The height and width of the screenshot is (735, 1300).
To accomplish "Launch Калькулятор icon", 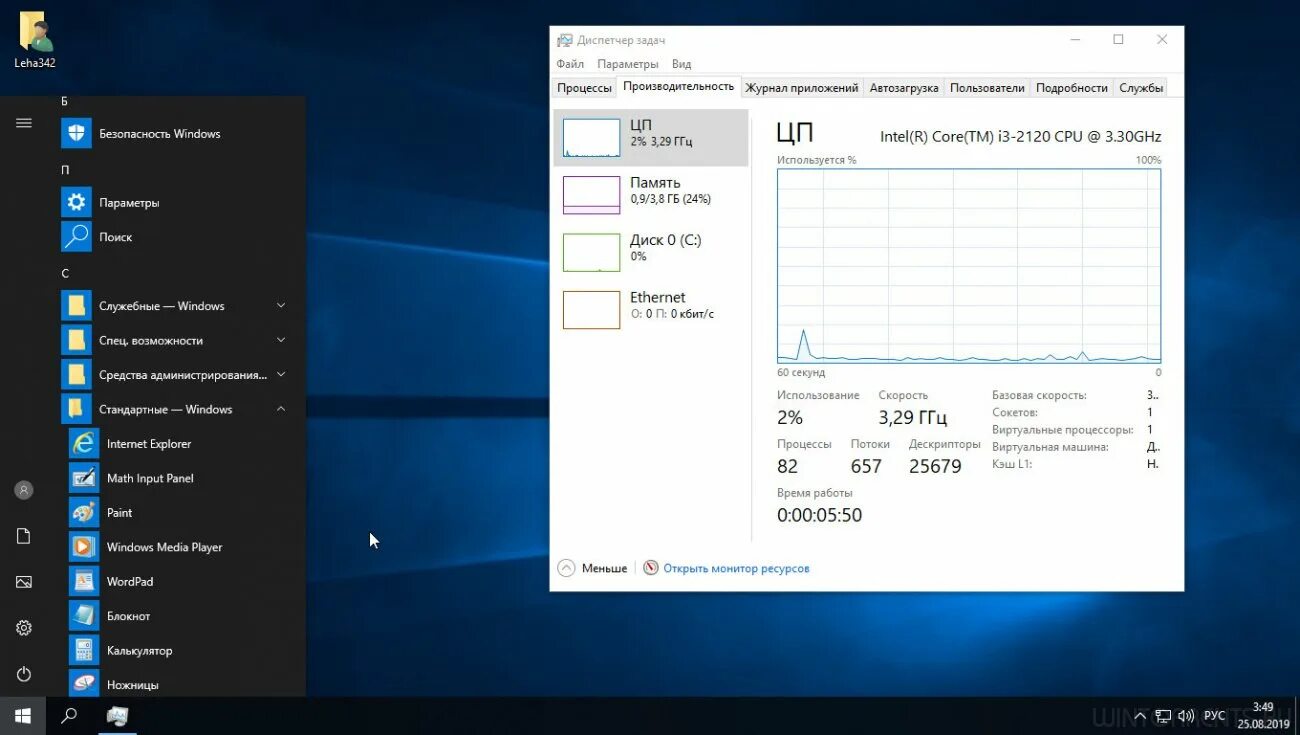I will click(x=84, y=651).
